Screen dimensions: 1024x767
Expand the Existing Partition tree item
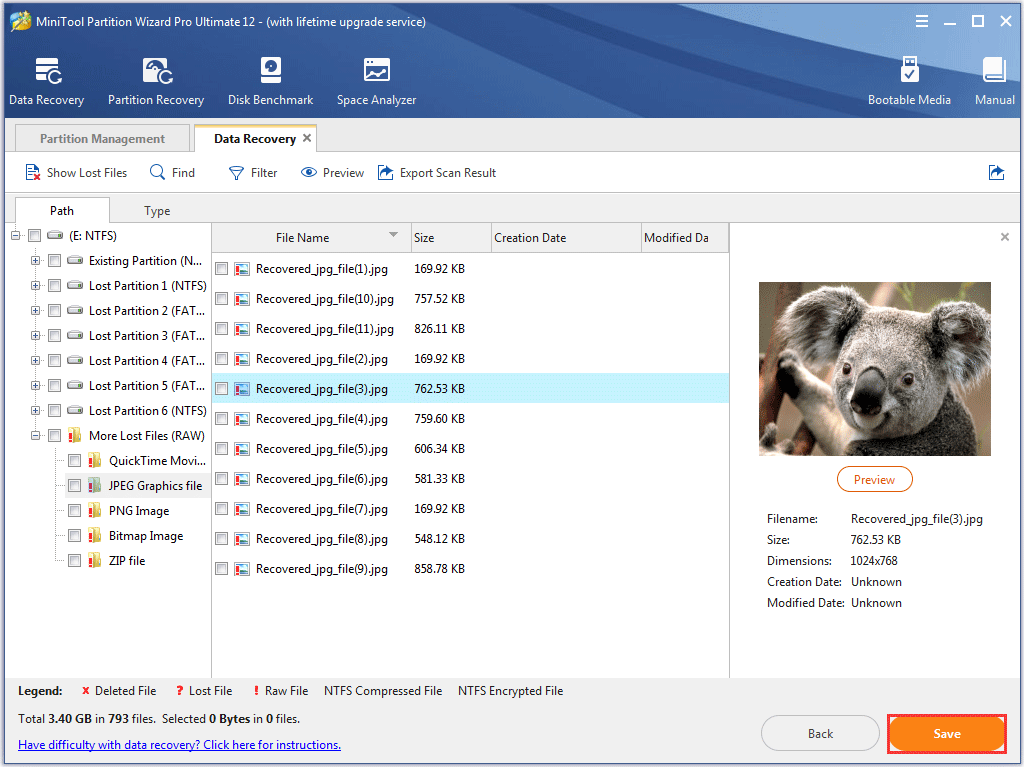pyautogui.click(x=34, y=260)
